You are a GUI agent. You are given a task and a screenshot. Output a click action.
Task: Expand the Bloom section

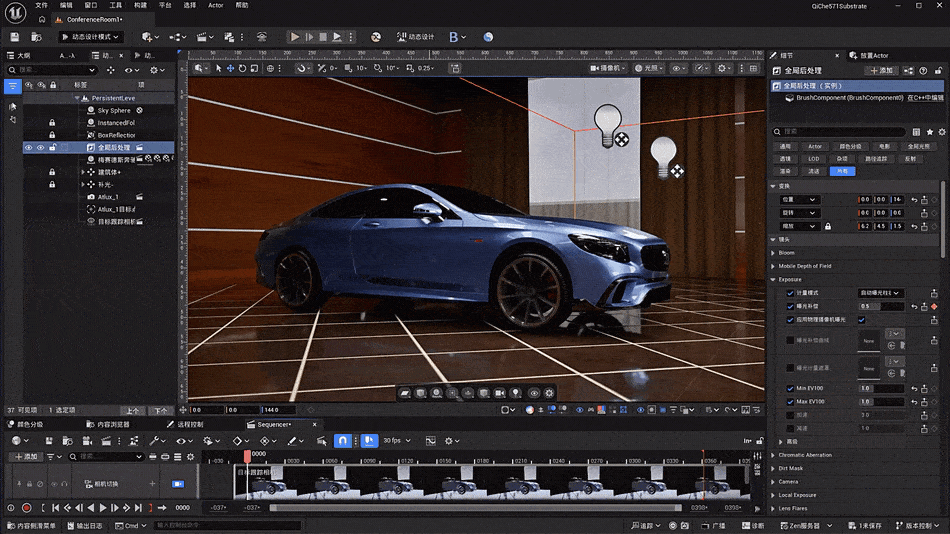(x=773, y=253)
